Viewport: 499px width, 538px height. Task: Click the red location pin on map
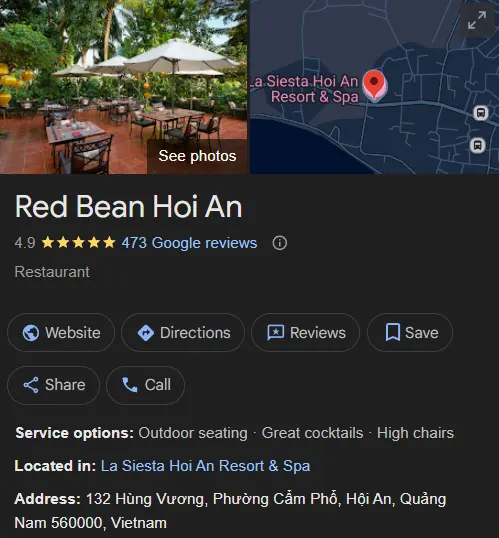[374, 85]
